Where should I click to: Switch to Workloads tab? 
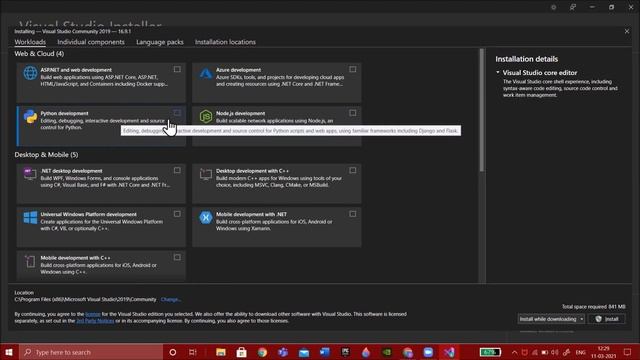click(x=30, y=42)
